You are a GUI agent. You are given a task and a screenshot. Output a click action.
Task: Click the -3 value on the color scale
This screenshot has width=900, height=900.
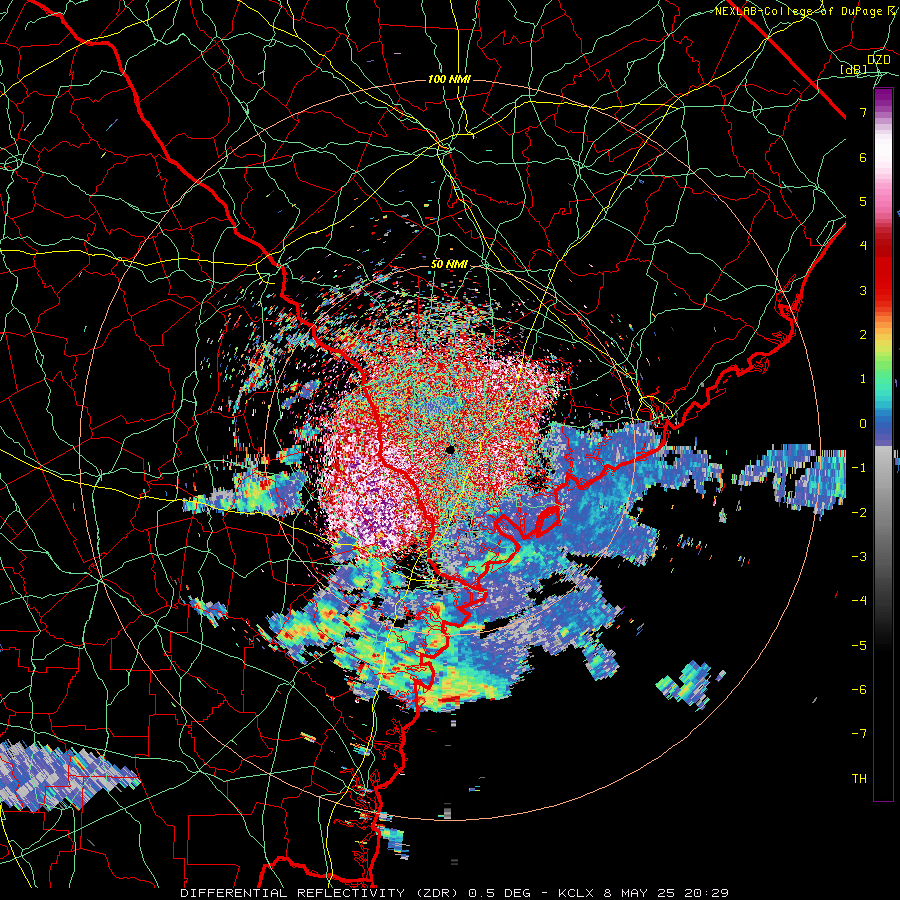pyautogui.click(x=859, y=556)
